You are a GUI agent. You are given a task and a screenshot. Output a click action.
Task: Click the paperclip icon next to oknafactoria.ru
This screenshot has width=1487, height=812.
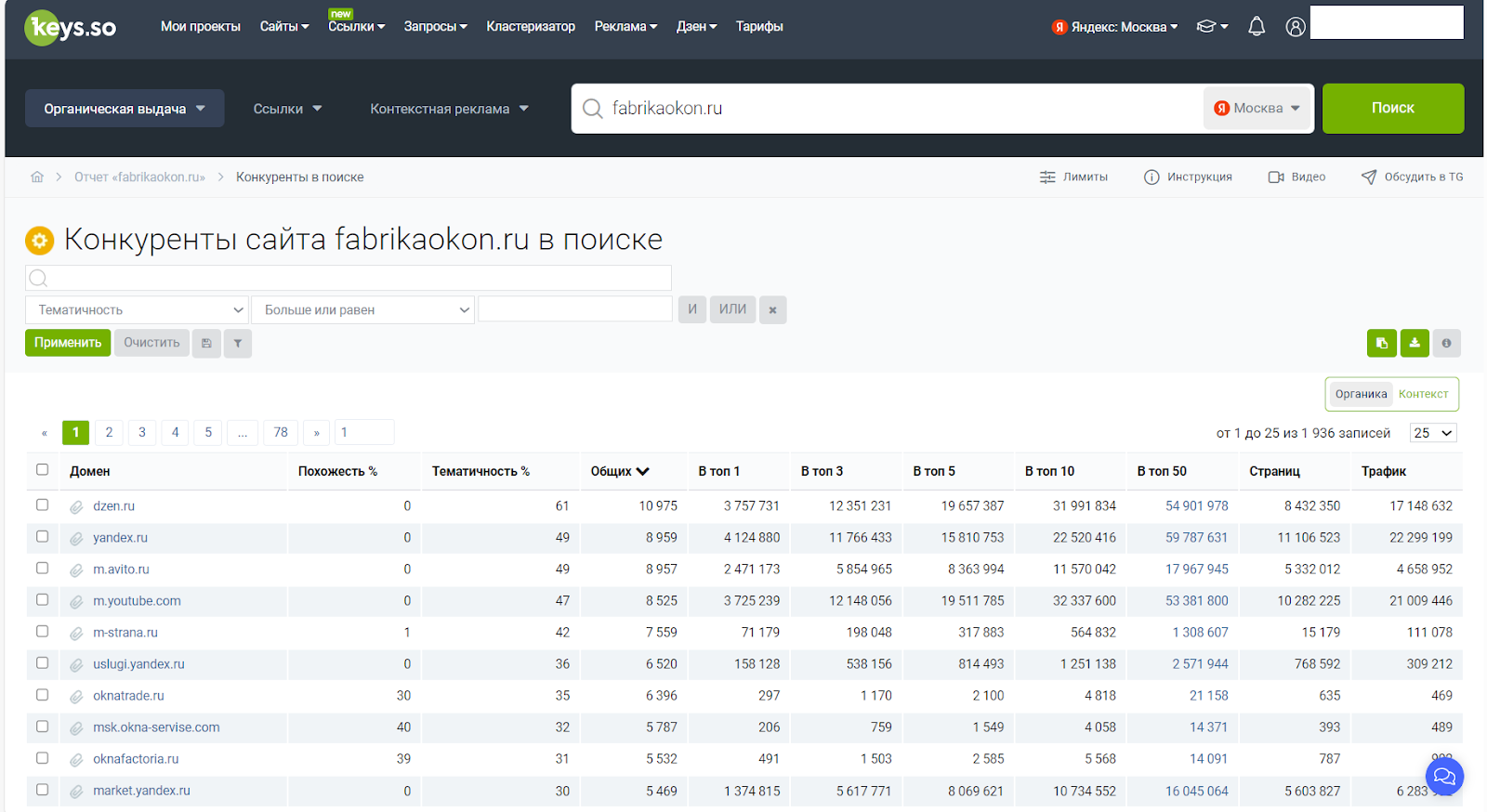(x=76, y=759)
